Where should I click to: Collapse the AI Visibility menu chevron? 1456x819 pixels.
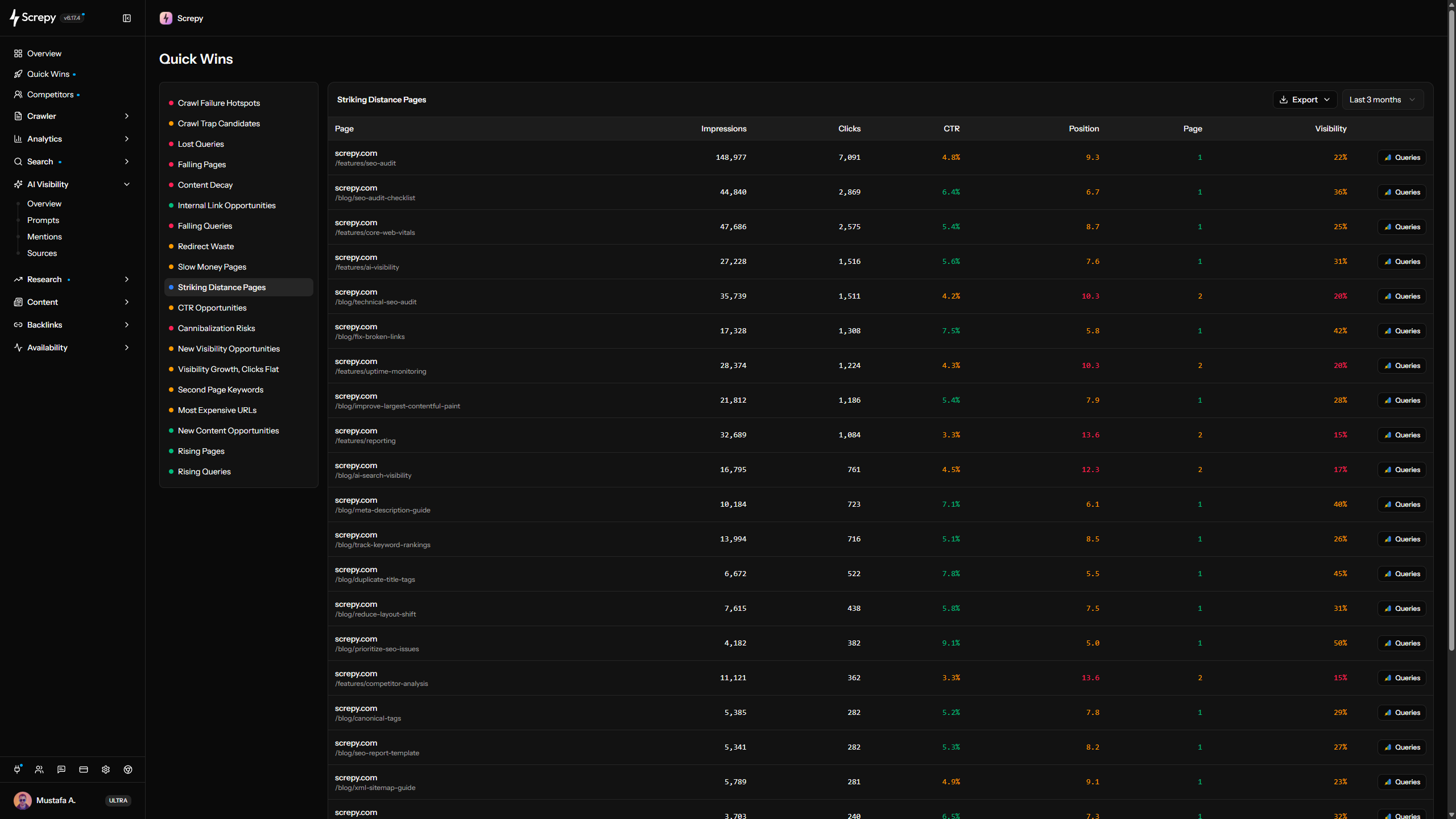coord(127,184)
